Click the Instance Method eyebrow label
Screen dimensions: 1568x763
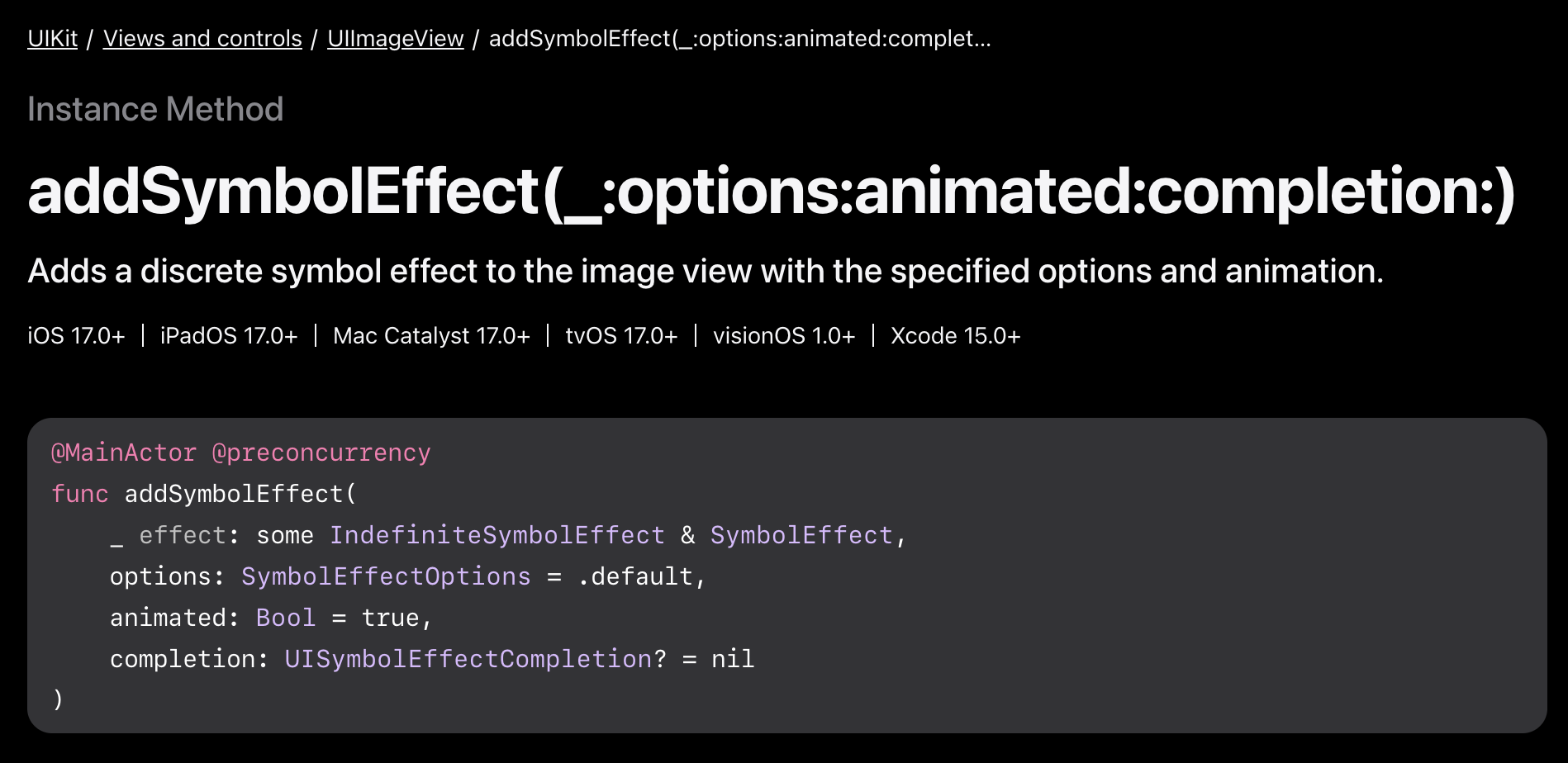pyautogui.click(x=155, y=109)
